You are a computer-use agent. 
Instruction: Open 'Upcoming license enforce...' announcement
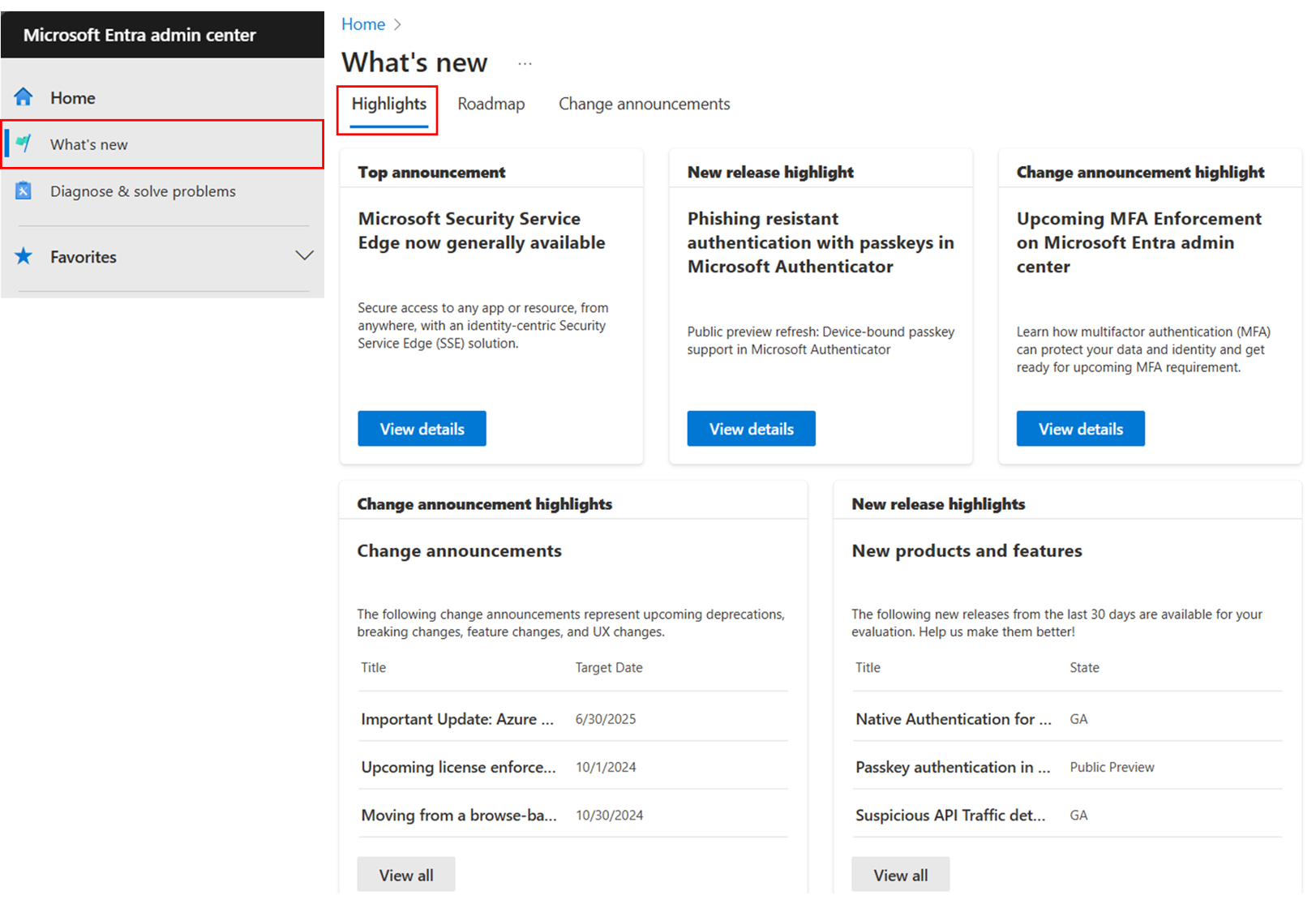click(458, 767)
